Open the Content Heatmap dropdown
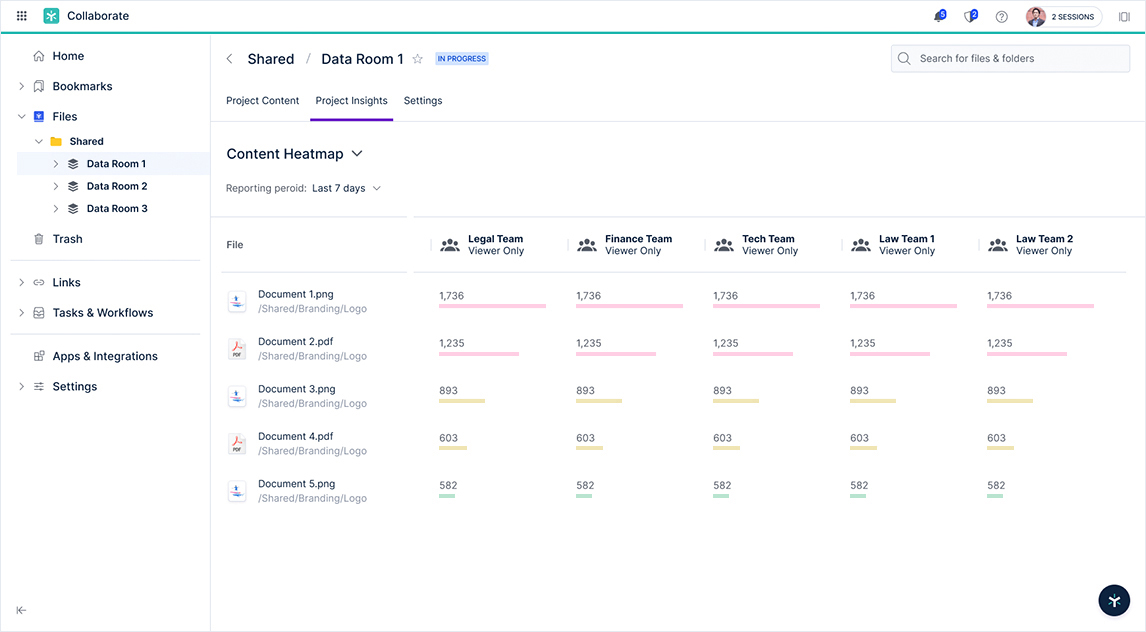The width and height of the screenshot is (1146, 632). [357, 154]
